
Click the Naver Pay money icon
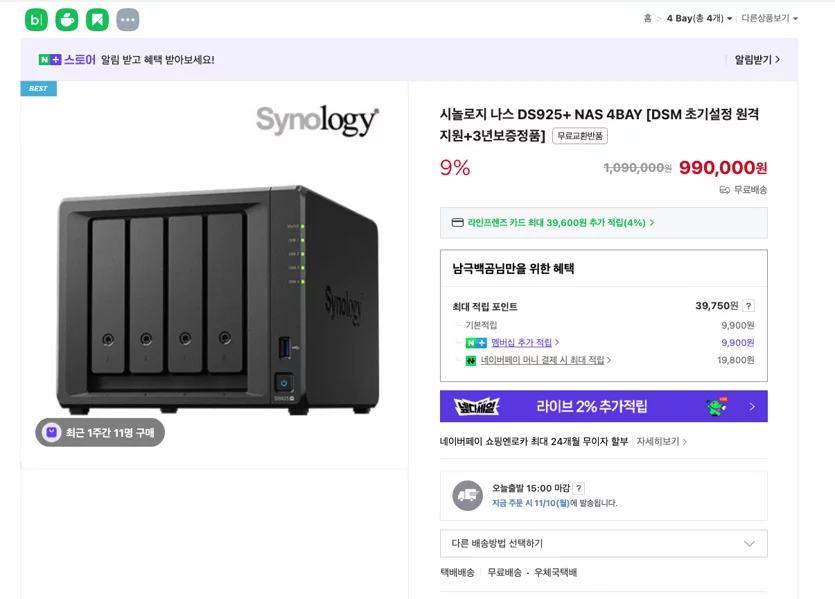point(471,360)
